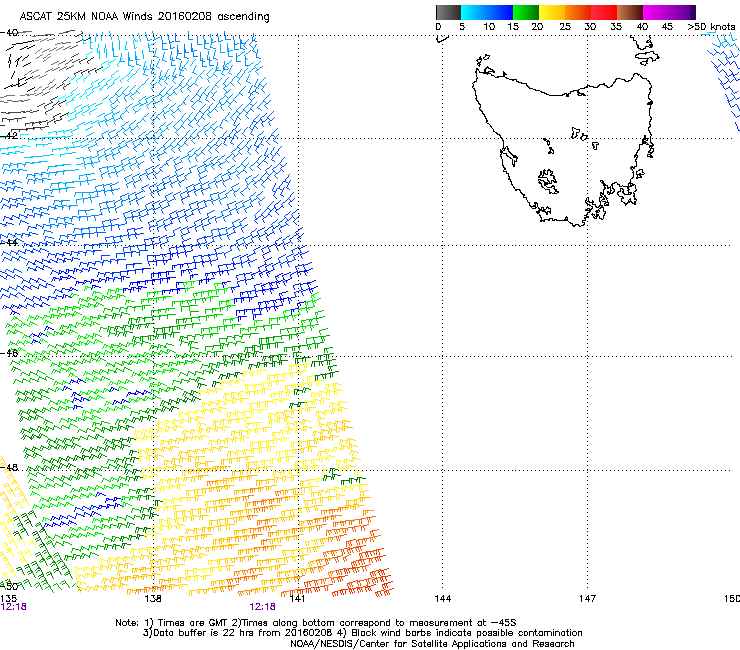Image resolution: width=740 pixels, height=650 pixels.
Task: Click the "138" longitude label
Action: coord(153,599)
